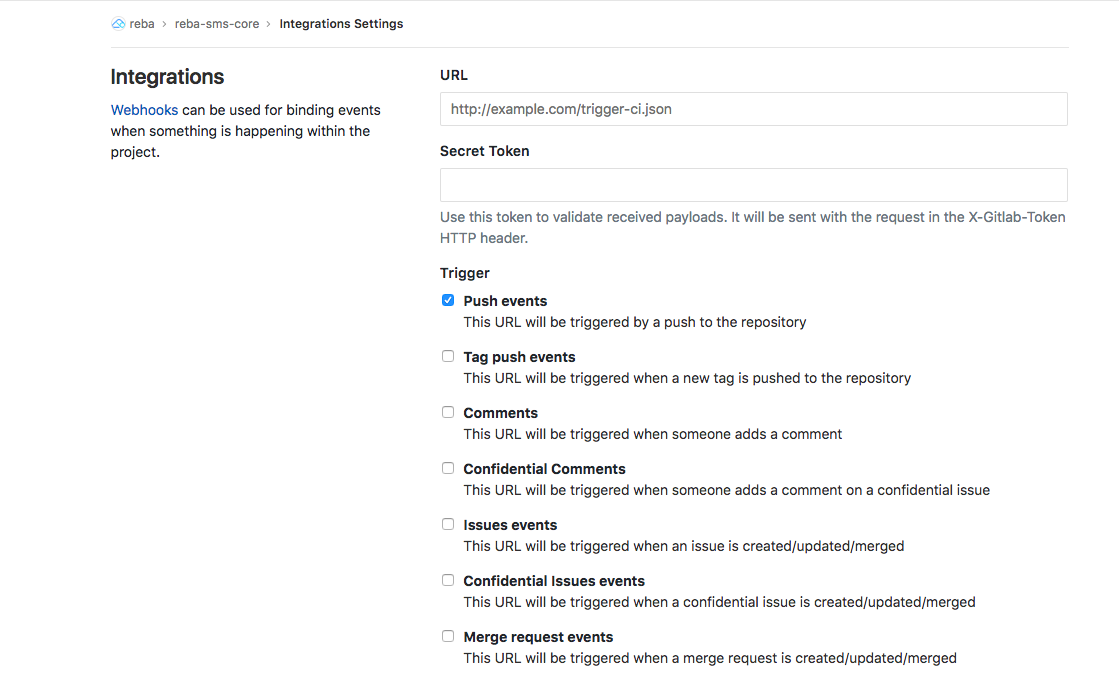Screen dimensions: 1119x673
Task: Check the Issues events checkbox
Action: click(448, 524)
